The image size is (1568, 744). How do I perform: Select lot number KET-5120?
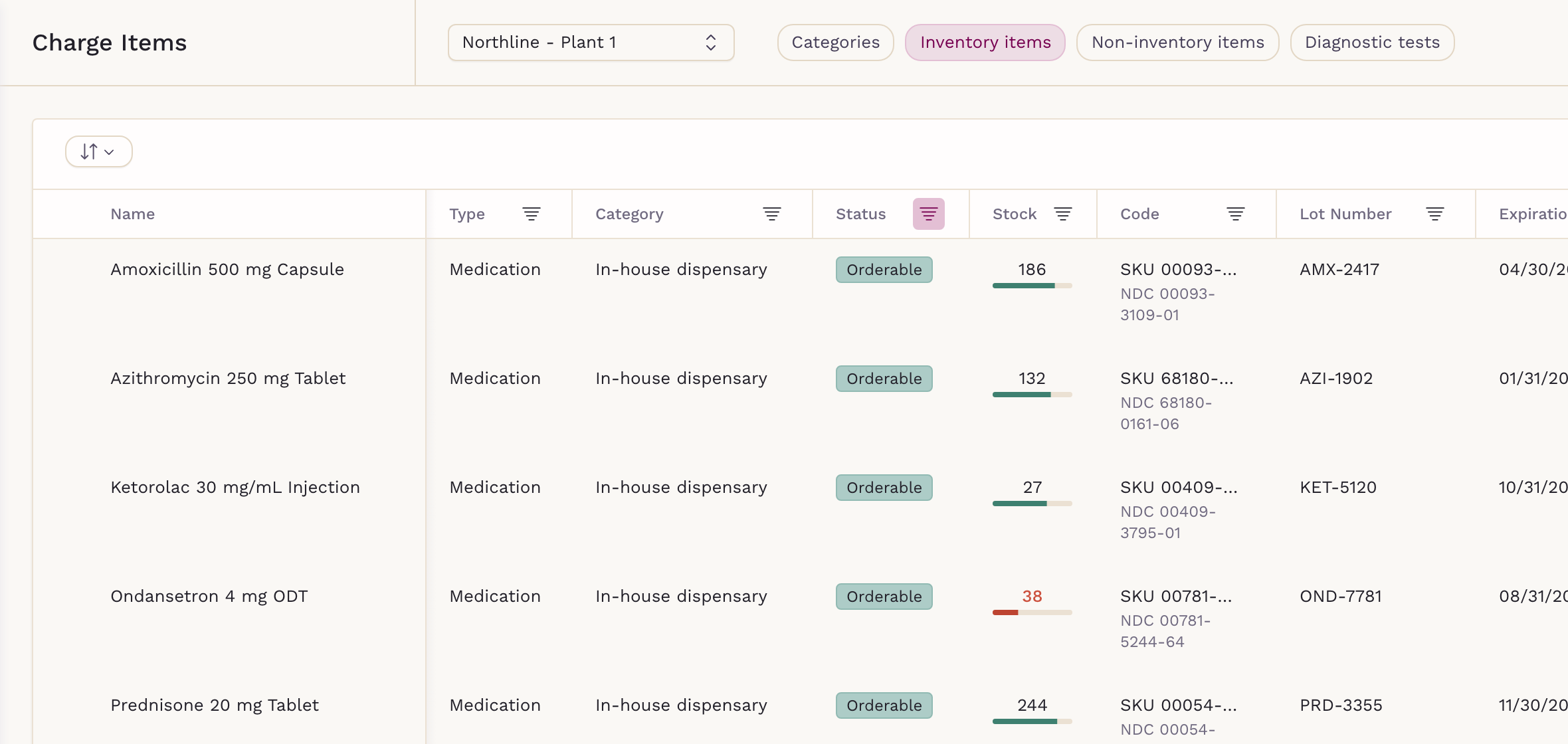[x=1338, y=488]
